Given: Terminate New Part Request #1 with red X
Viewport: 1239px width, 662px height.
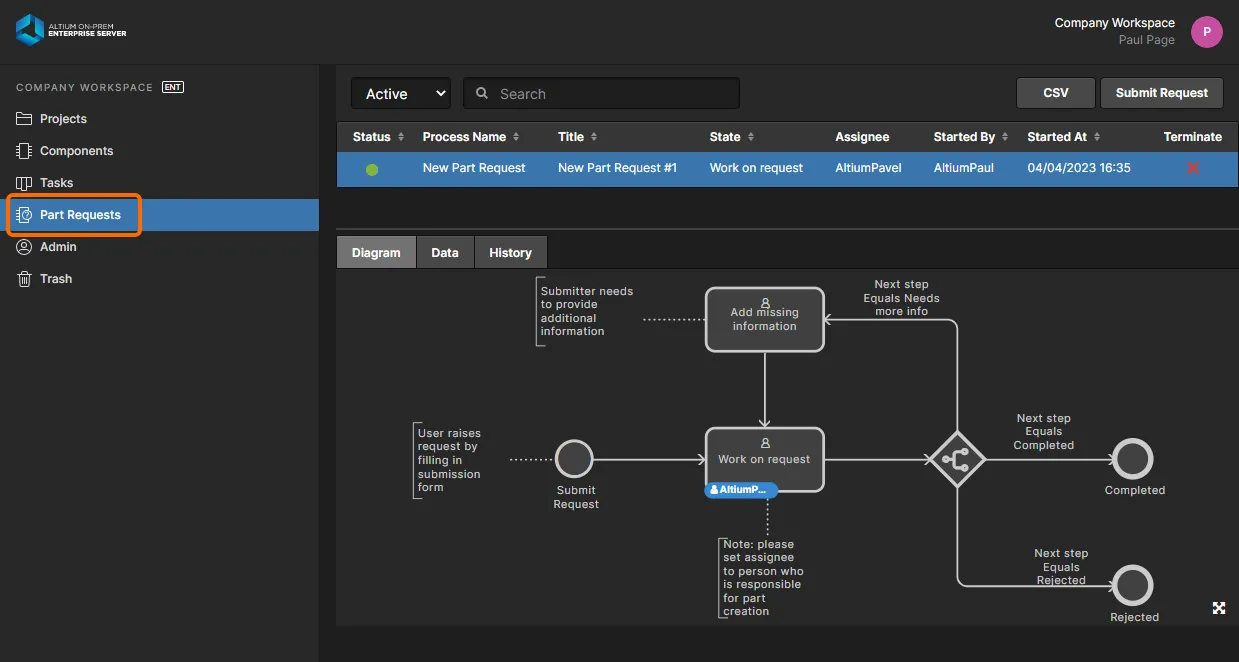Looking at the screenshot, I should (1192, 168).
